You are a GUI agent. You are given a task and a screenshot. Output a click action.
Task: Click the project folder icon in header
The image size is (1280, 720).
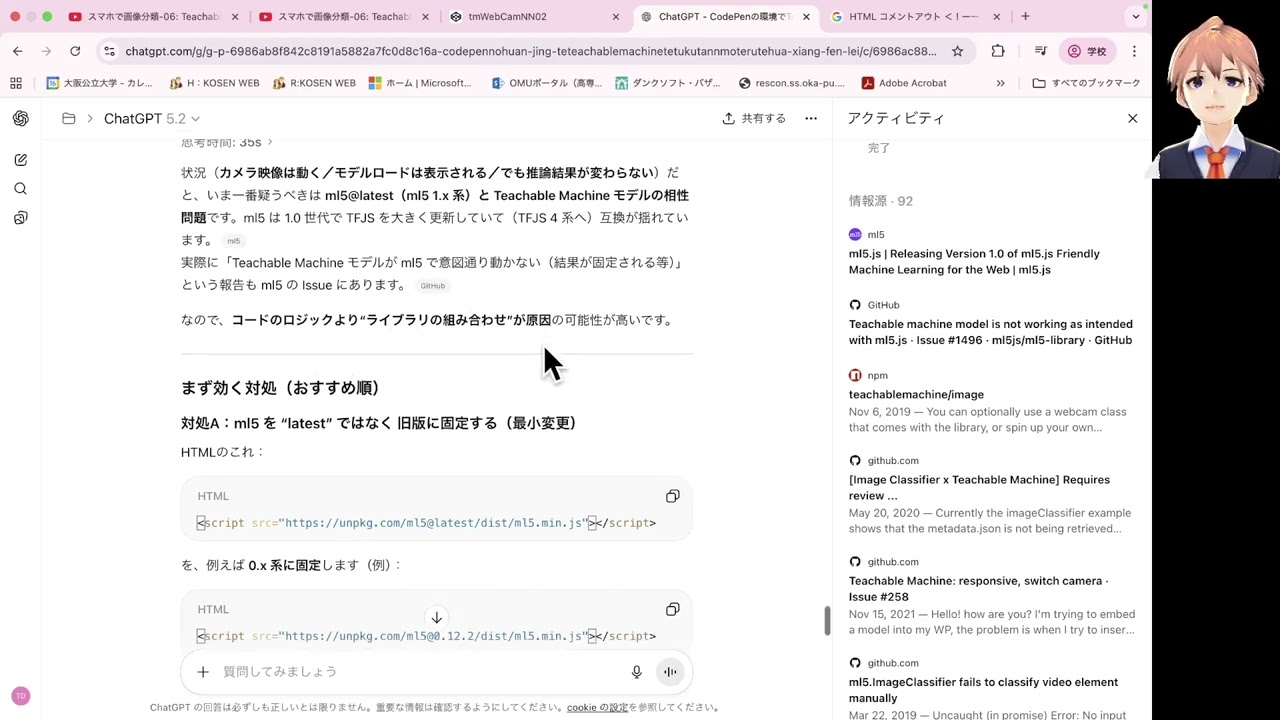point(69,118)
